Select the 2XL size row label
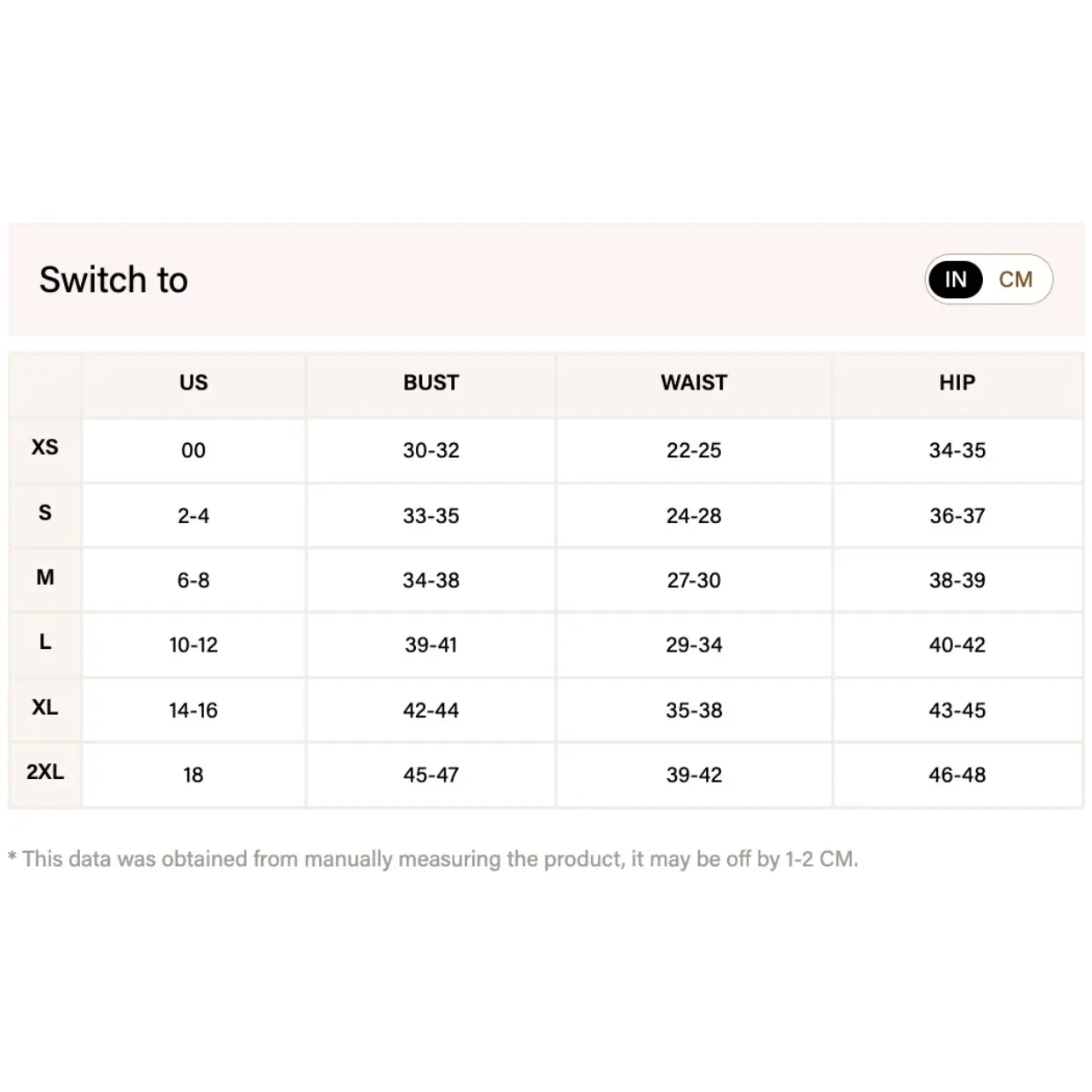Viewport: 1092px width, 1092px height. coord(45,772)
